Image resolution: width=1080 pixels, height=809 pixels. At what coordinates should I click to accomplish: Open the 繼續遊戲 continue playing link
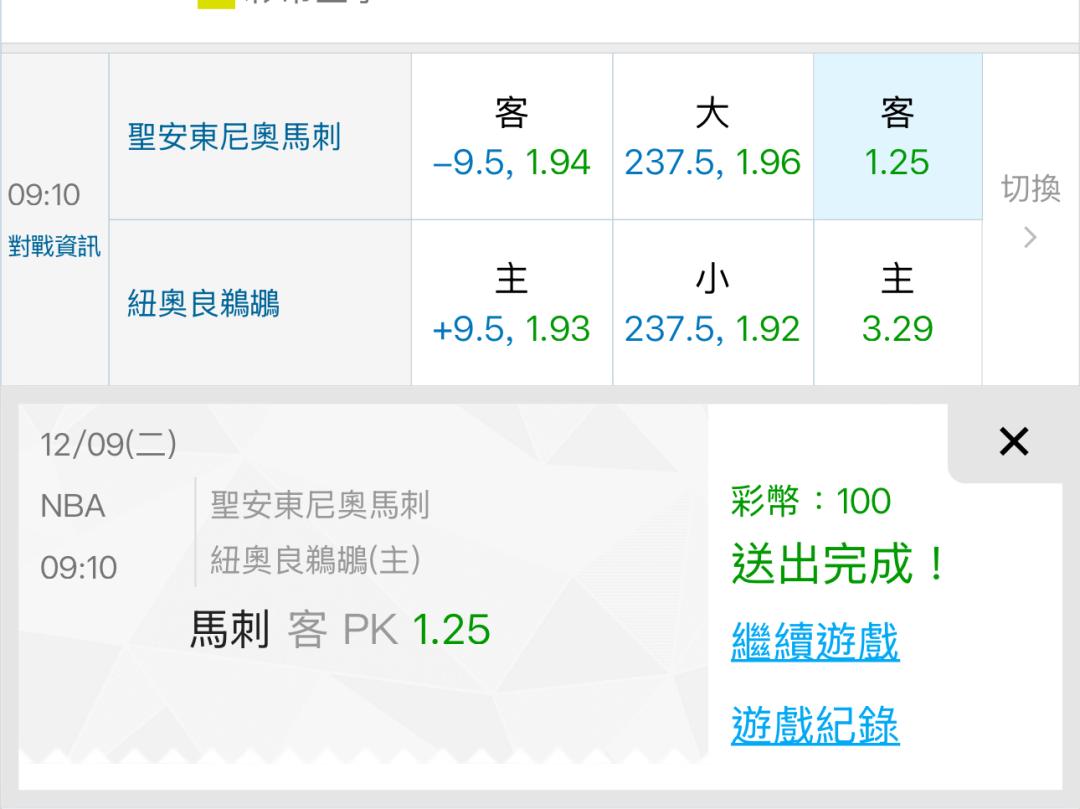[815, 641]
